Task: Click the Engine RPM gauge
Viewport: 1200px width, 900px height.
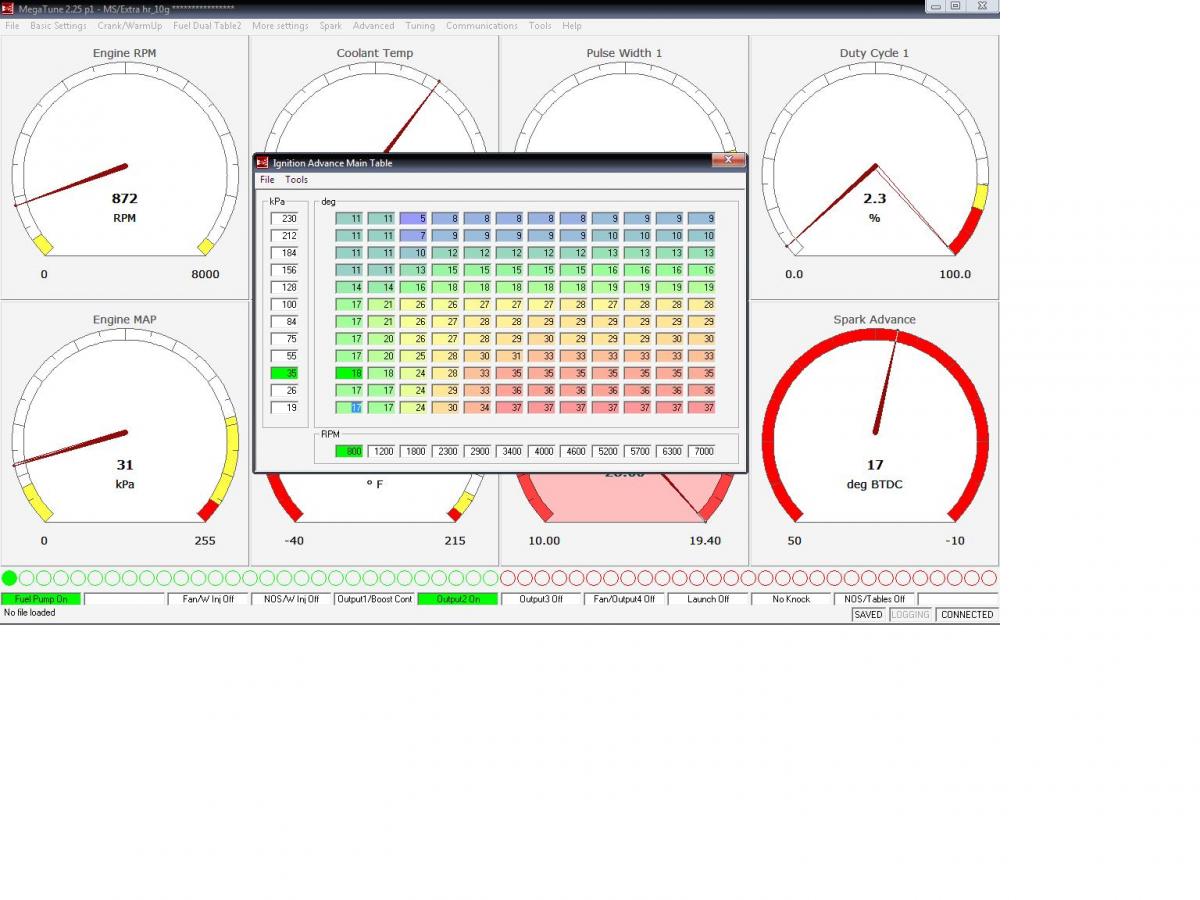Action: [125, 167]
